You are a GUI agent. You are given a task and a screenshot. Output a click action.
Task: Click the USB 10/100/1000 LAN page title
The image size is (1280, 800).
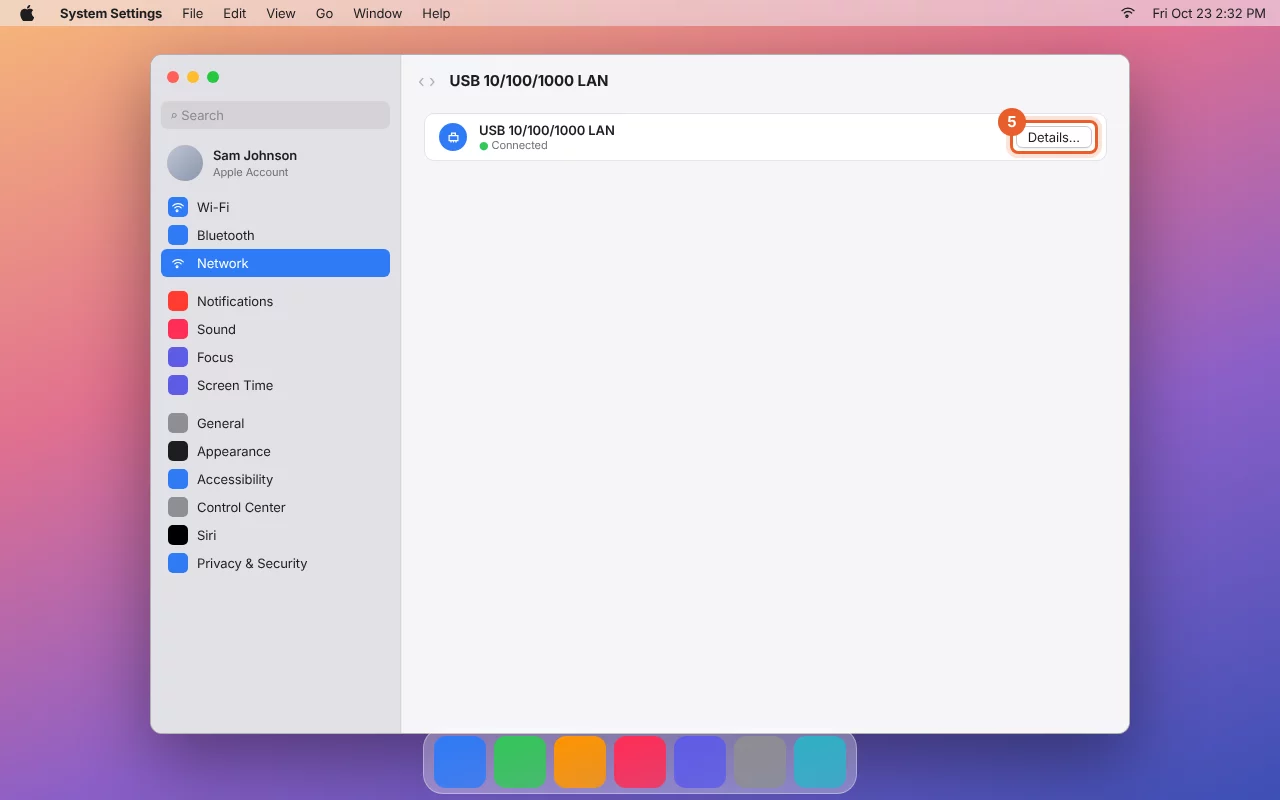529,81
